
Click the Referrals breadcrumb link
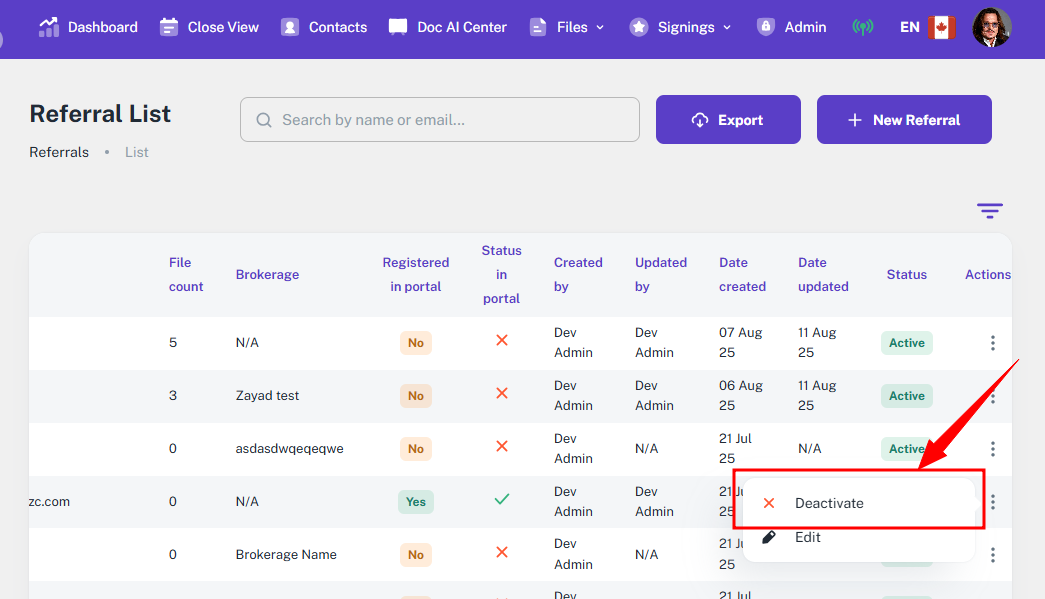point(59,152)
